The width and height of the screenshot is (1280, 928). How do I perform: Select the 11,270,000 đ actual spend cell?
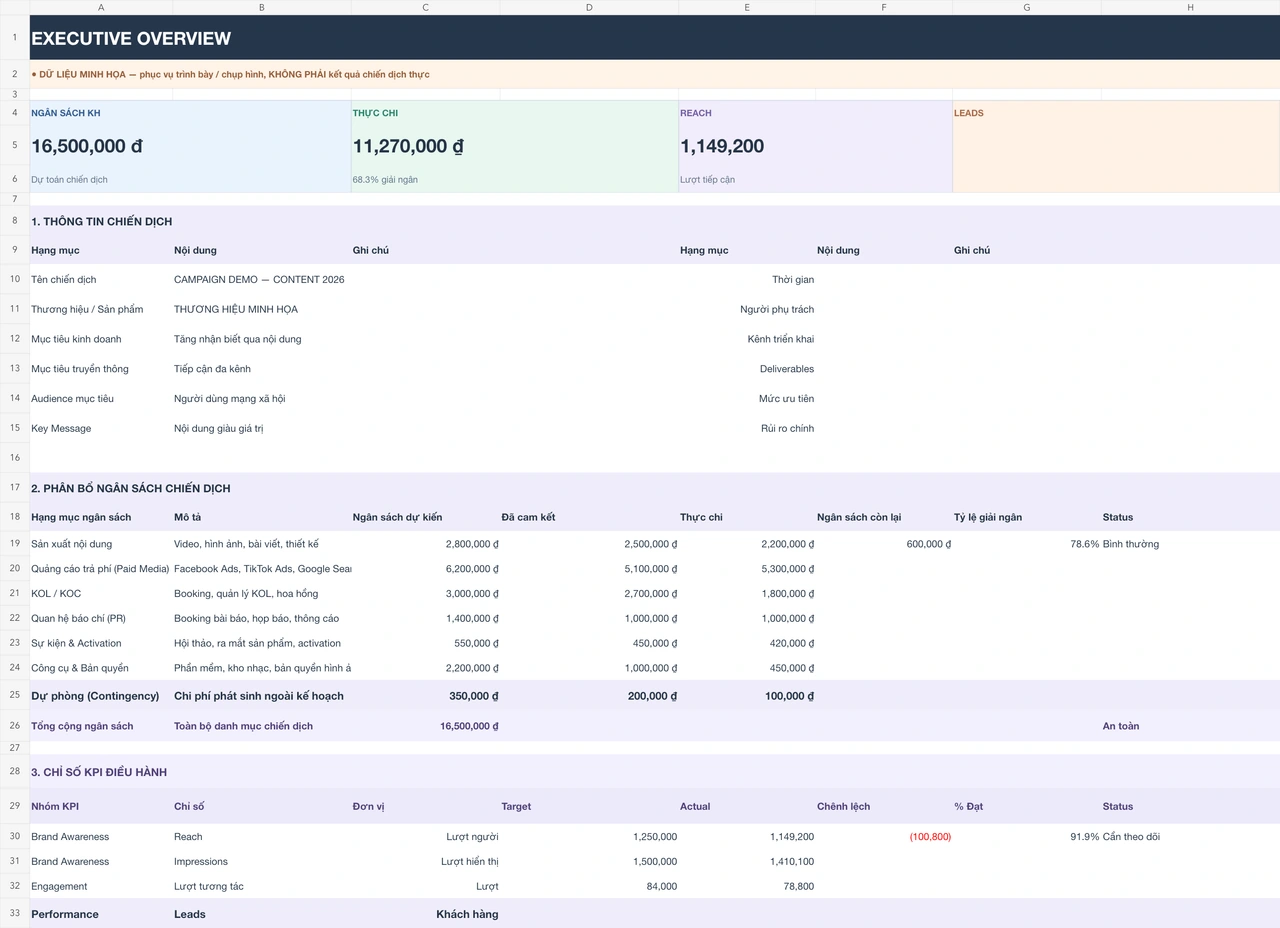click(x=514, y=146)
